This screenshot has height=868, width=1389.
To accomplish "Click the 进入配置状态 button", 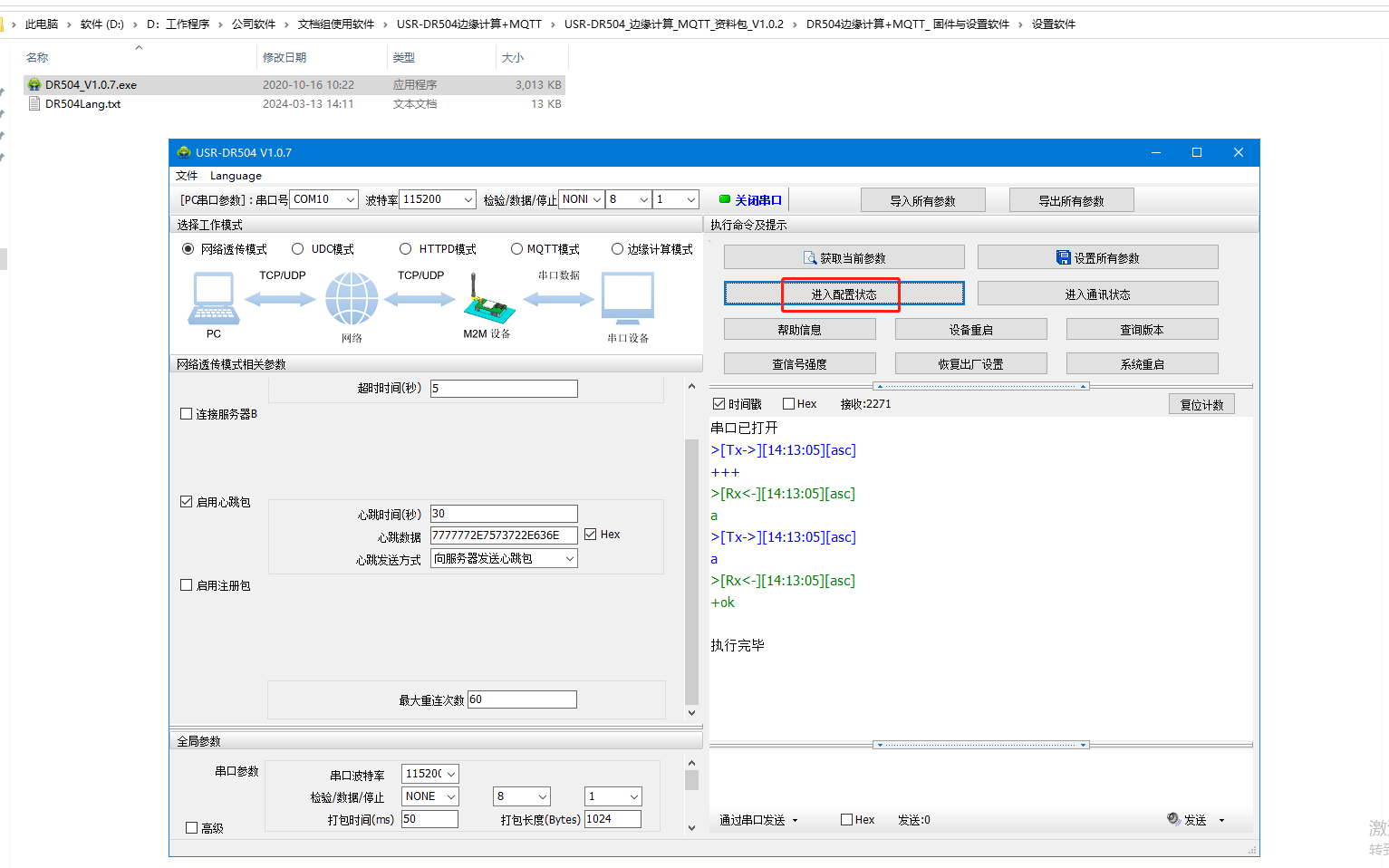I will click(844, 294).
